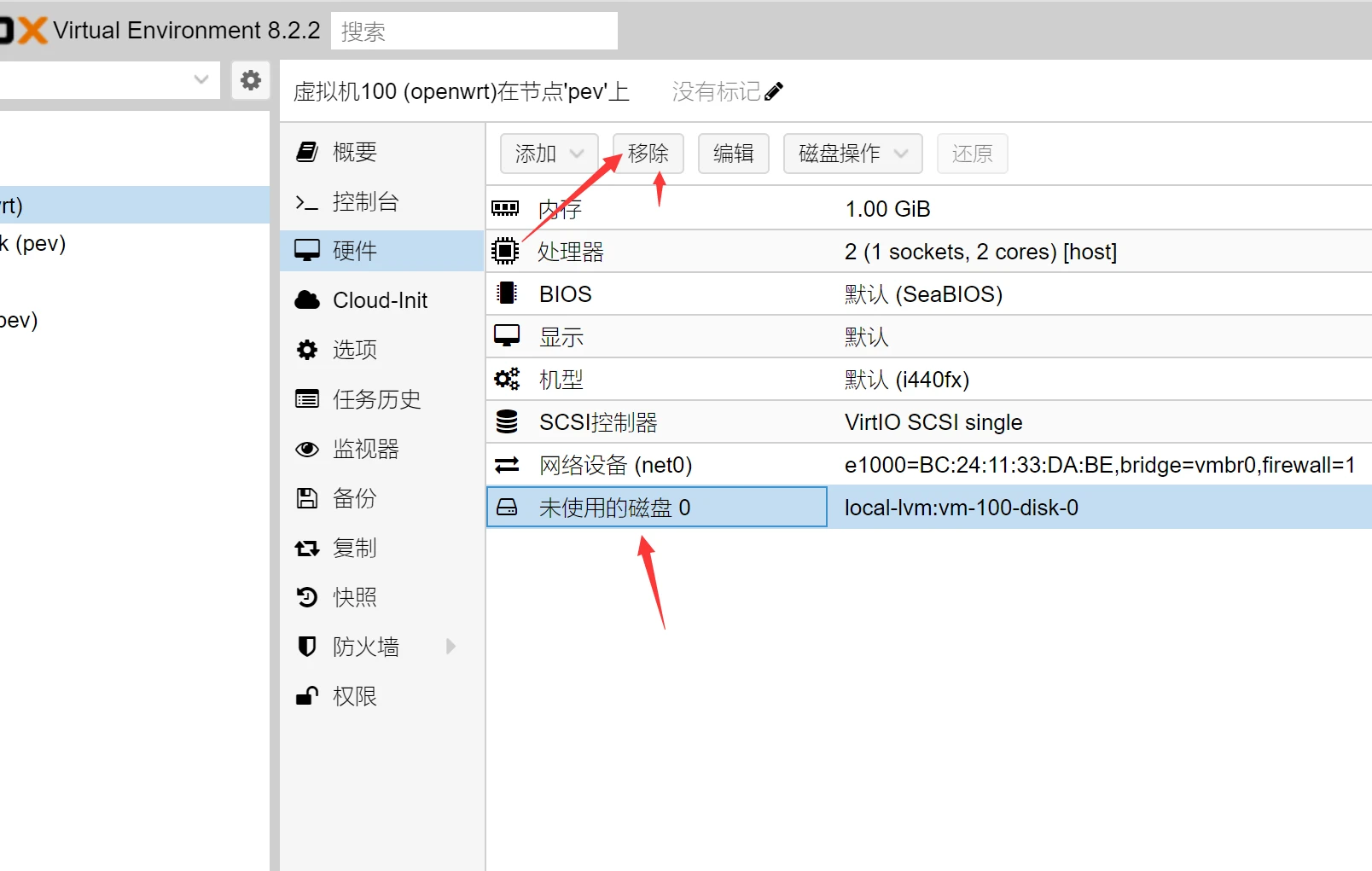The image size is (1372, 871).
Task: Open the view selector combo box arrow
Action: pyautogui.click(x=201, y=80)
